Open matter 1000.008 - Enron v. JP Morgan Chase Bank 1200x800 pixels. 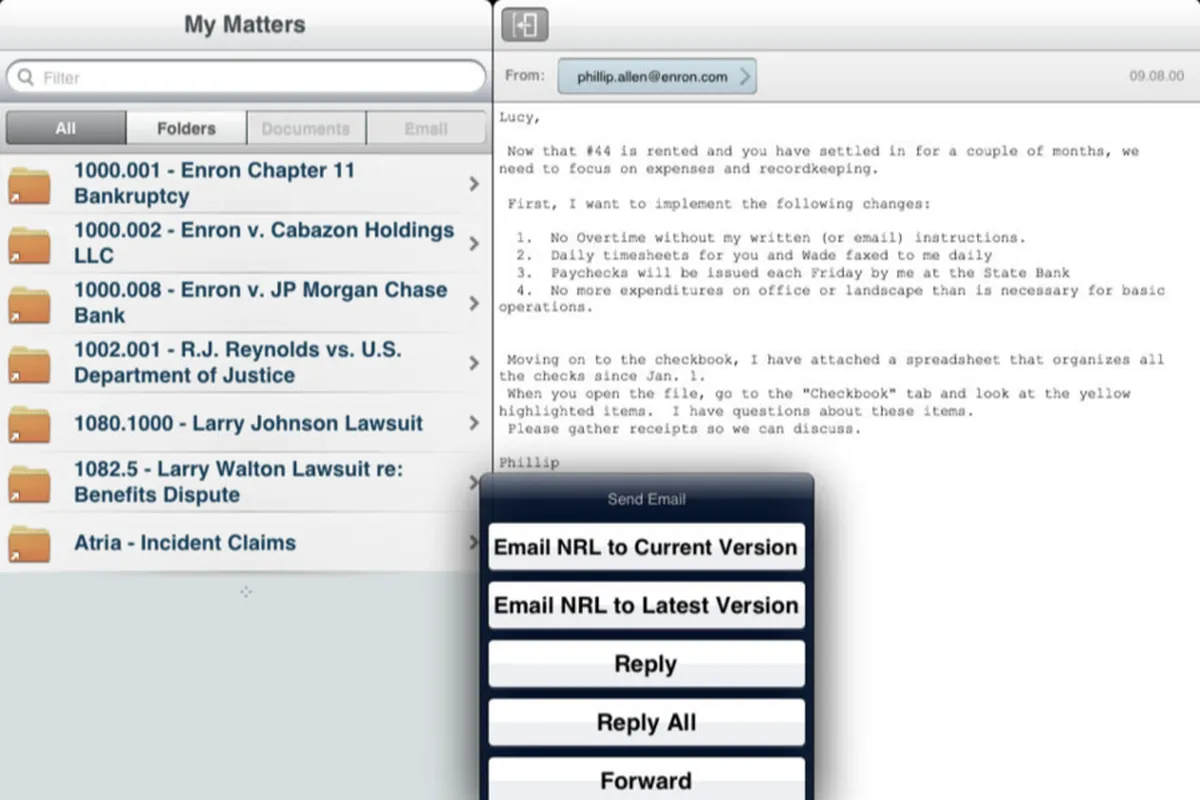tap(245, 303)
